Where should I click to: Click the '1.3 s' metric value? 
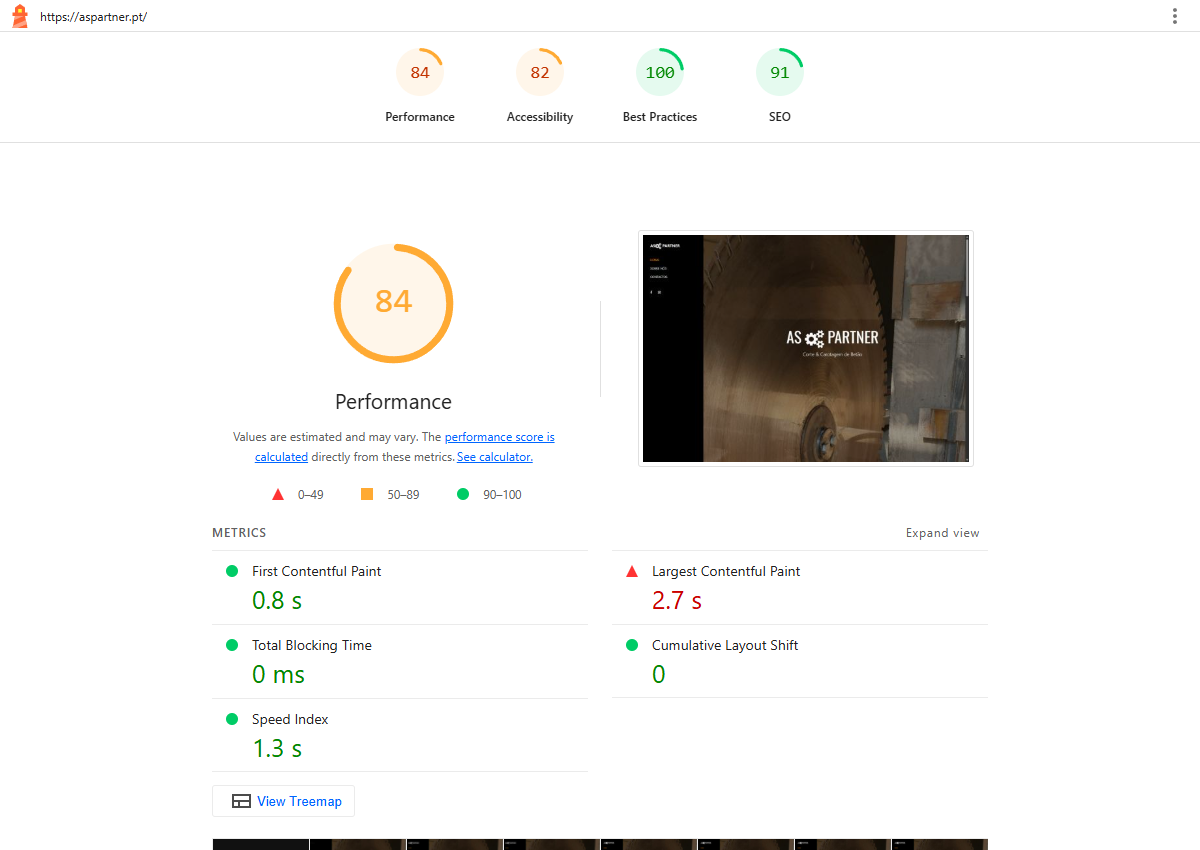[277, 748]
